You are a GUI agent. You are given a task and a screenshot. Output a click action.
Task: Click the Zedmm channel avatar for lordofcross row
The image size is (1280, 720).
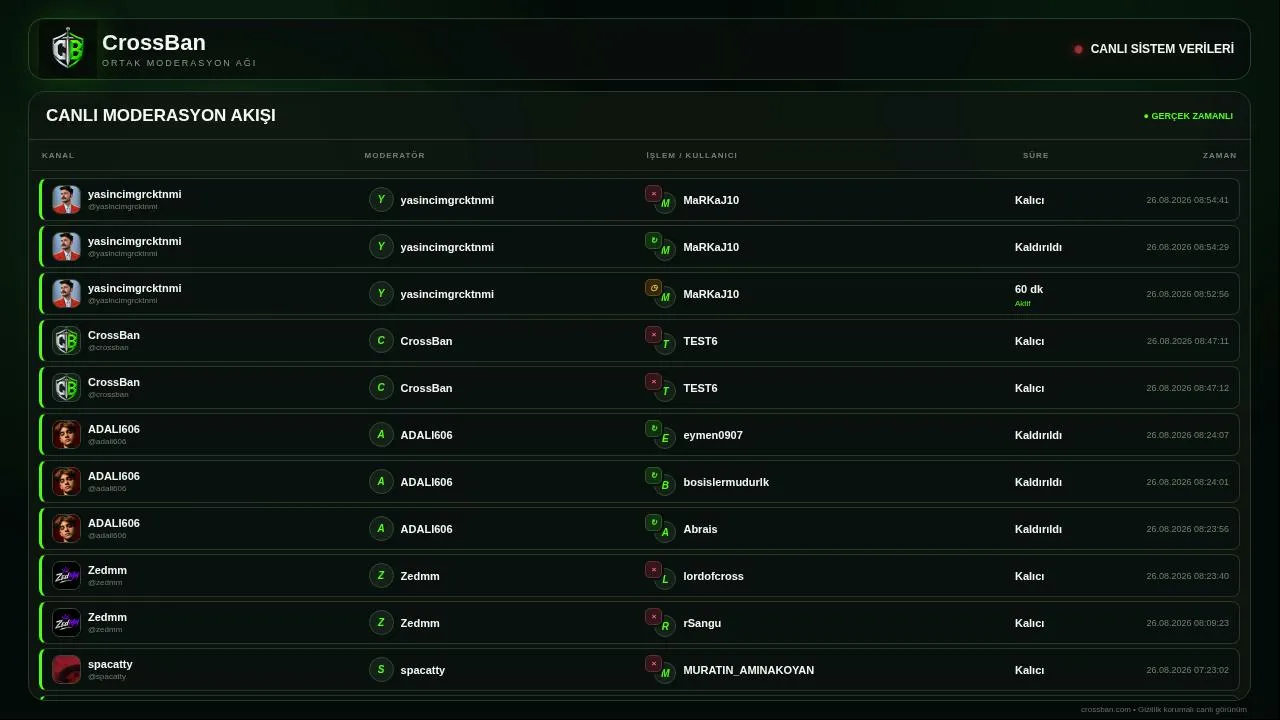[x=66, y=576]
